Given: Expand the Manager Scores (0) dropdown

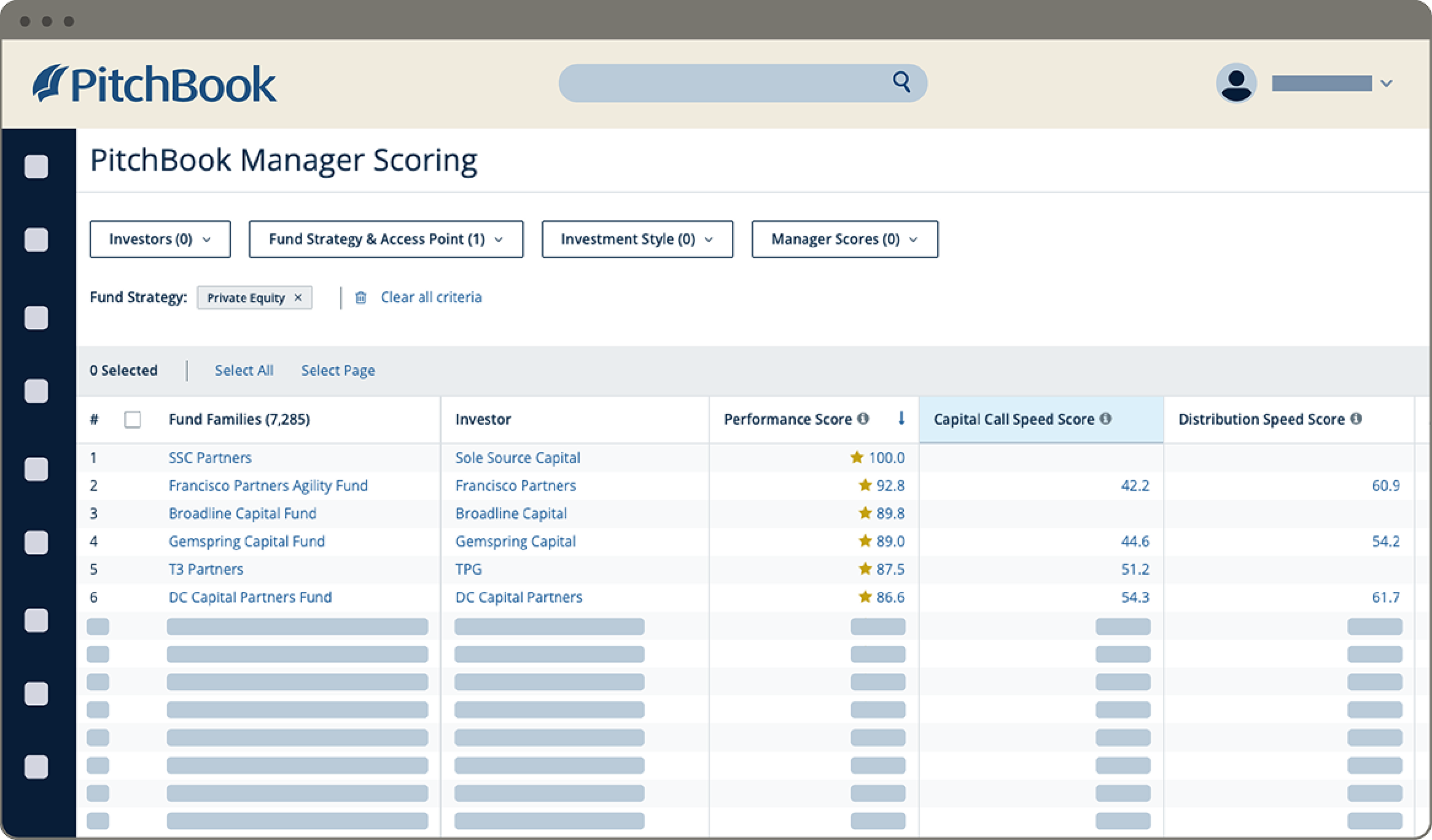Looking at the screenshot, I should (845, 239).
